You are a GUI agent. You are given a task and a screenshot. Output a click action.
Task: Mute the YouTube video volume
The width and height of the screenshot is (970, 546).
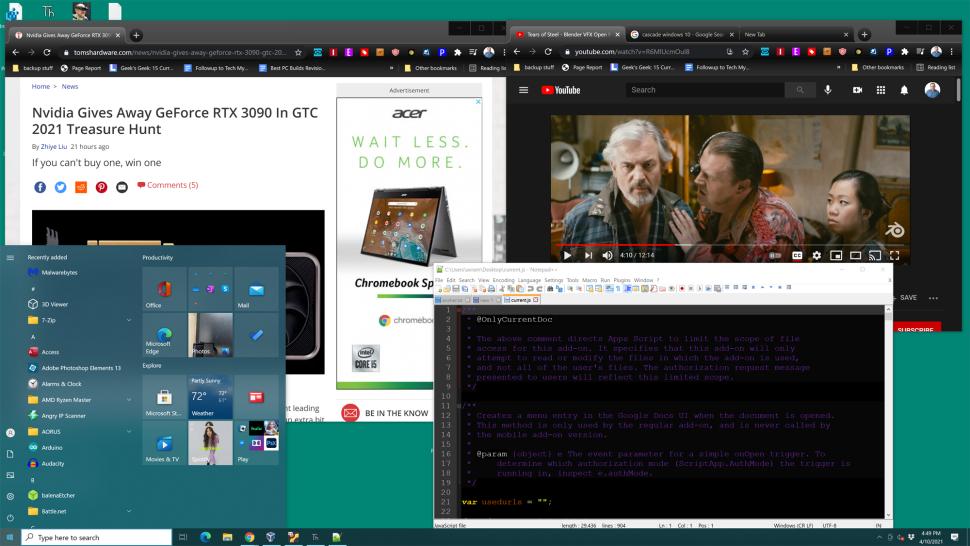607,255
